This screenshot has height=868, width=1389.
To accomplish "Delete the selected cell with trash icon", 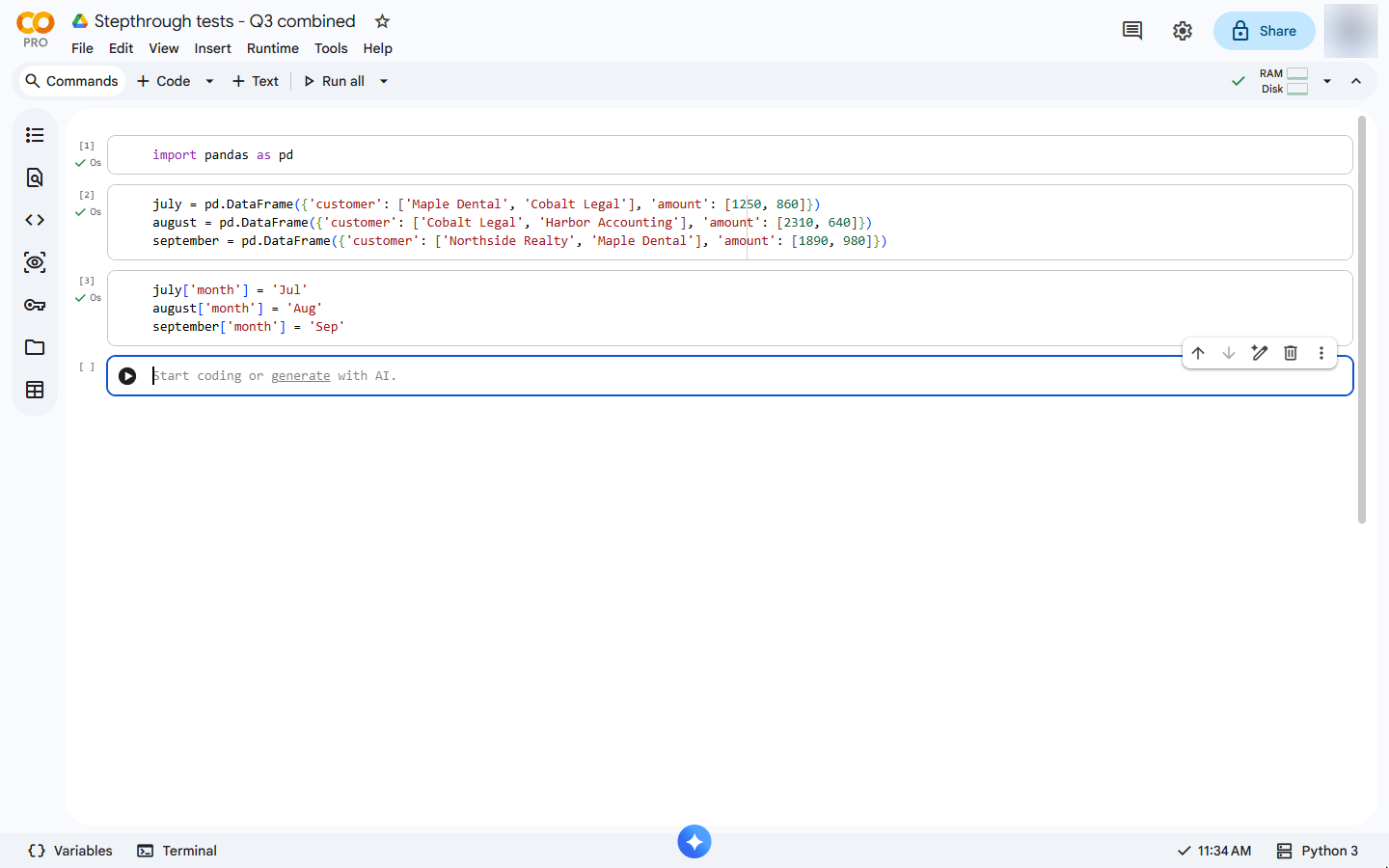I will pos(1291,353).
